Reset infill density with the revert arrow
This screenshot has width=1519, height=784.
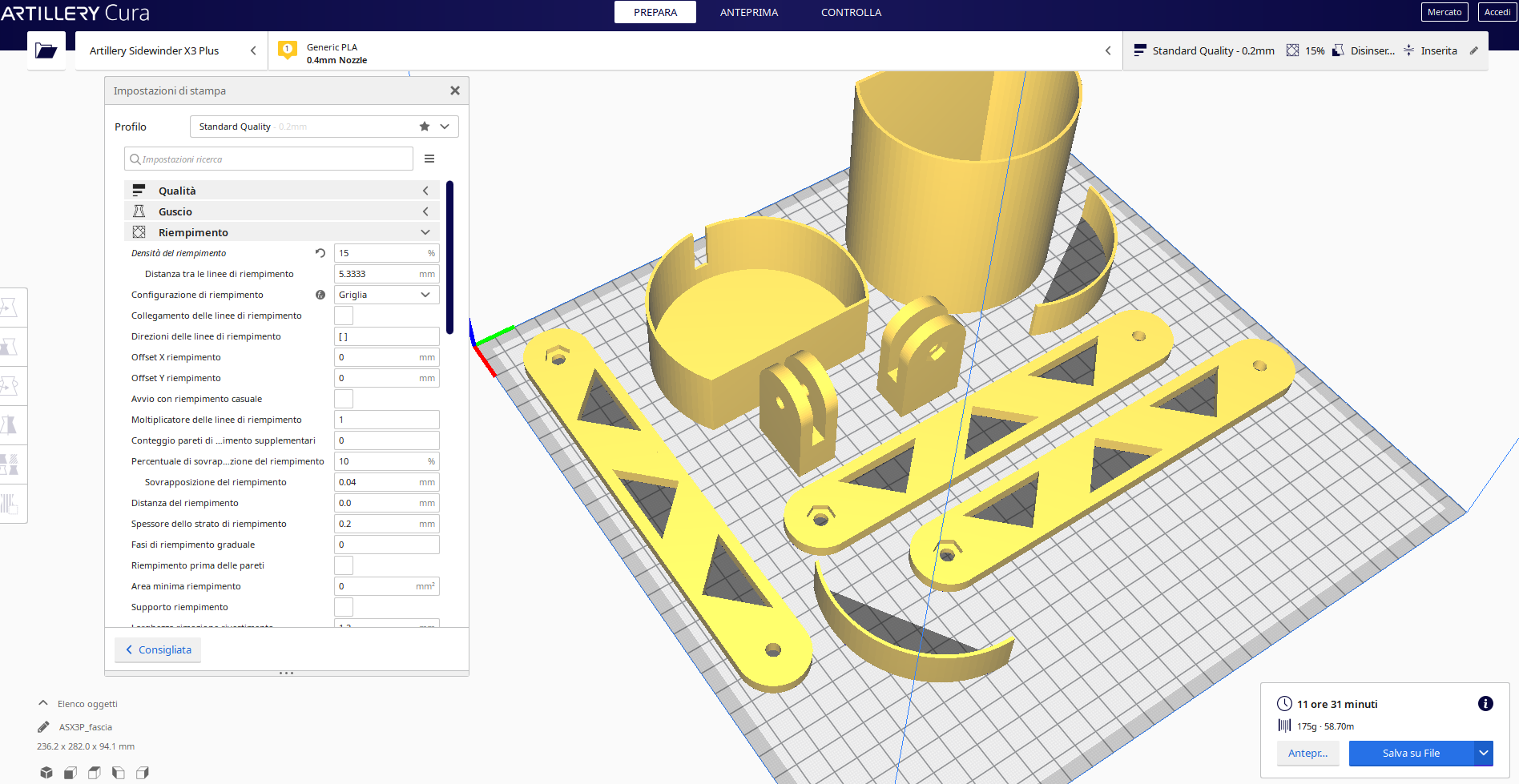click(320, 253)
